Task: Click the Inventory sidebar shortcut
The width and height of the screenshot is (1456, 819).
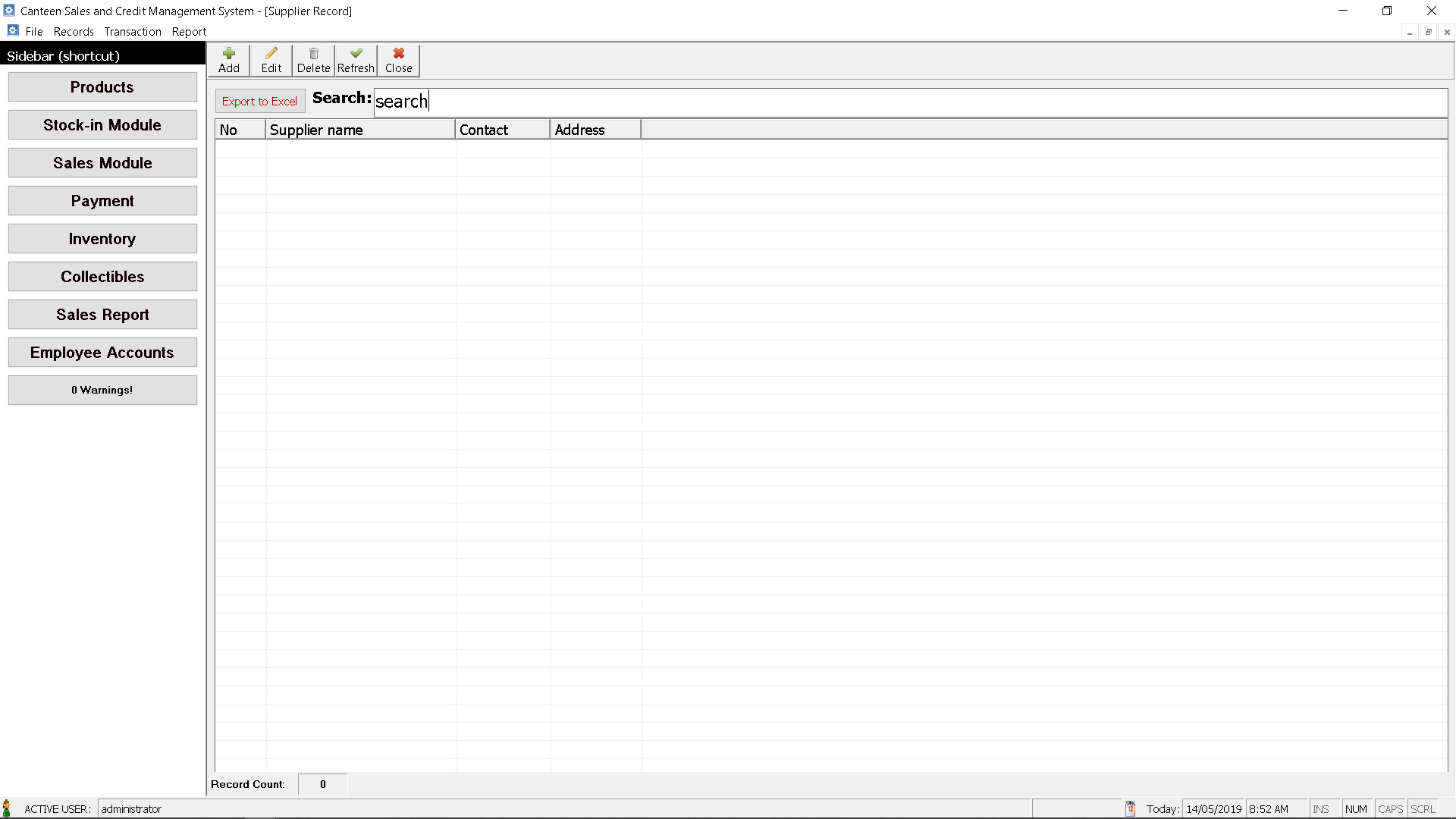Action: point(102,239)
